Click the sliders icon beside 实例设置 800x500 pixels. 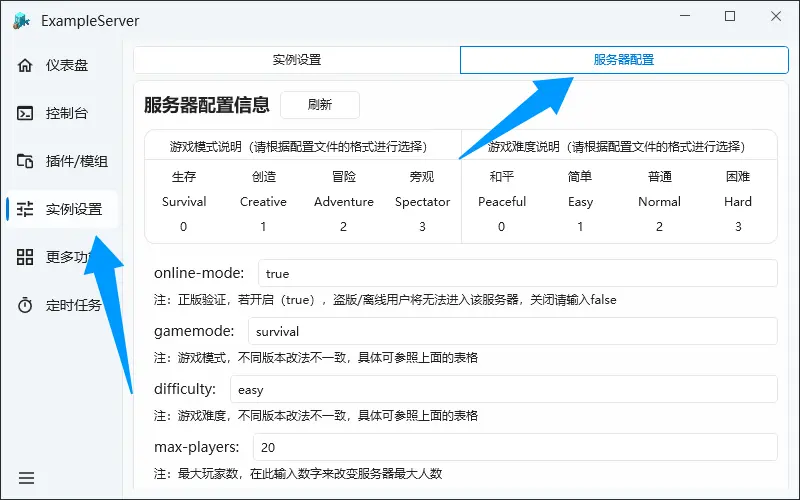(x=25, y=209)
